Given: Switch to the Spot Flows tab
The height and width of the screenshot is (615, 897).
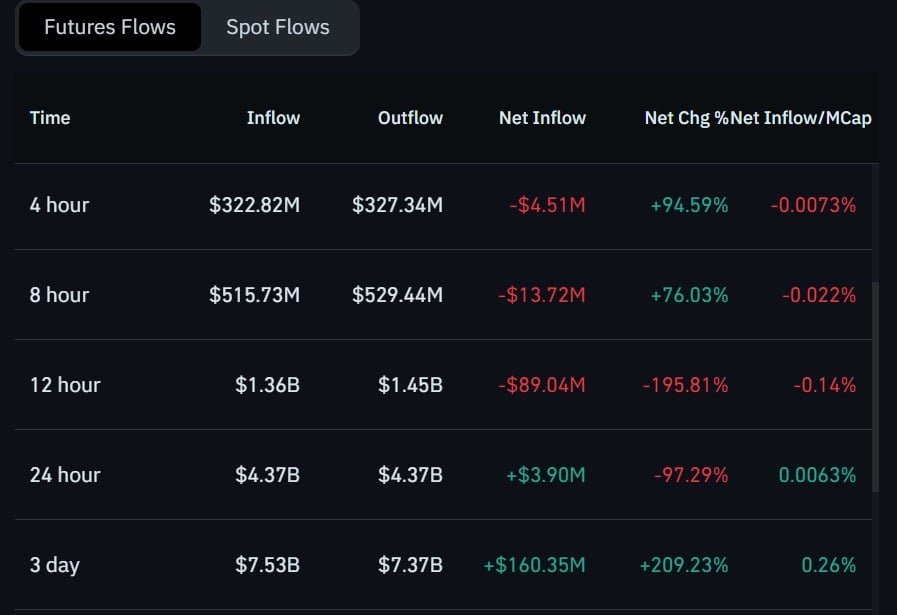Looking at the screenshot, I should click(277, 27).
